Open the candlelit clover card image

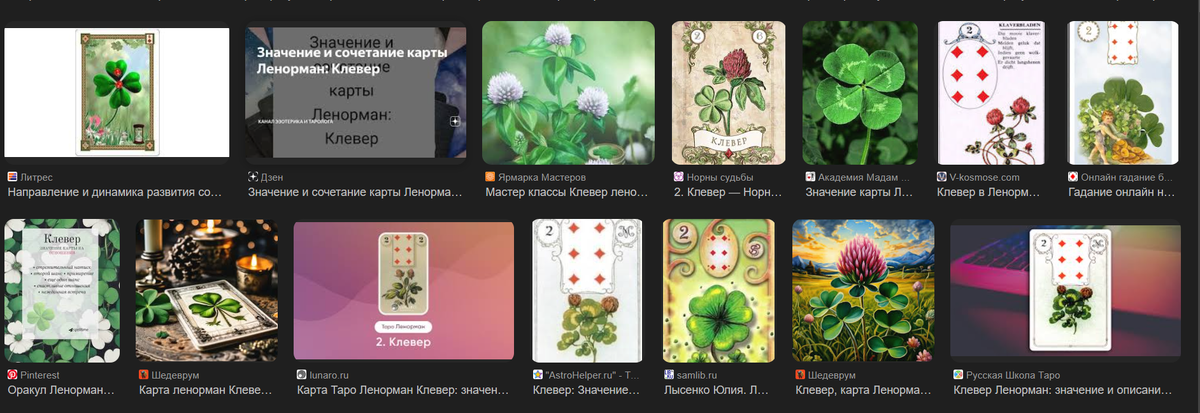click(206, 291)
